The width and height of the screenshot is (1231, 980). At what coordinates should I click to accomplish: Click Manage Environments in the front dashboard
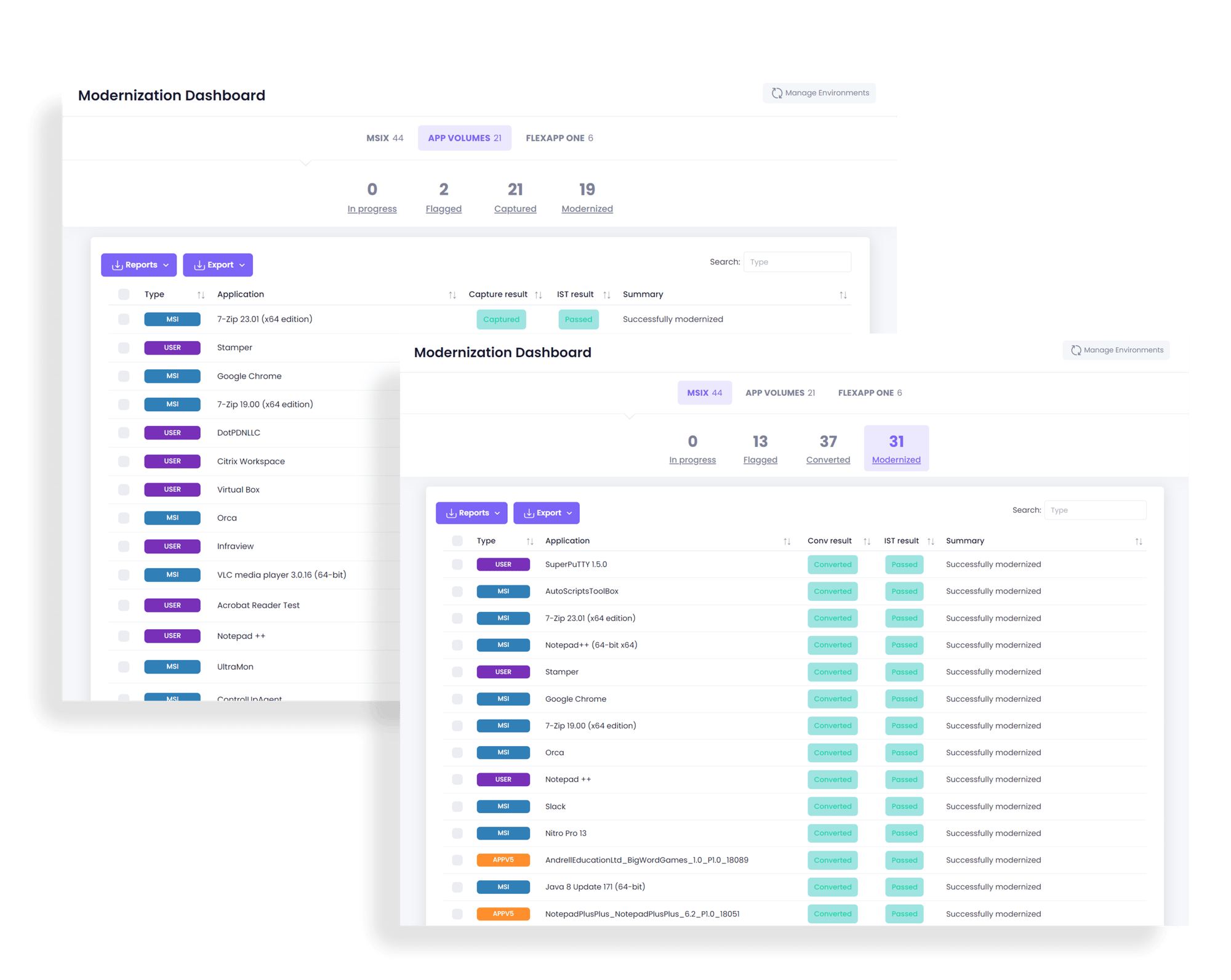coord(1115,350)
